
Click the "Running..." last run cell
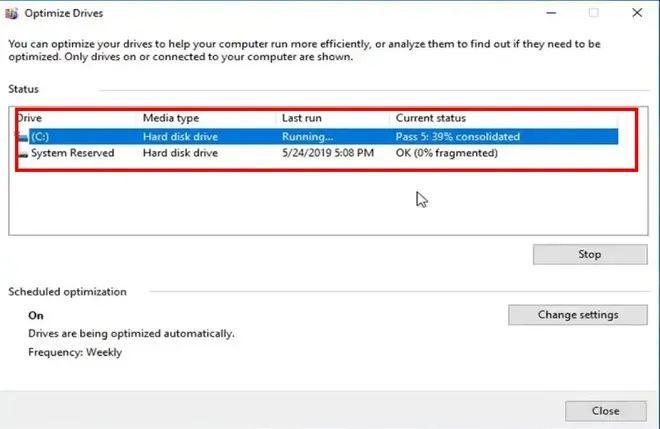click(306, 137)
